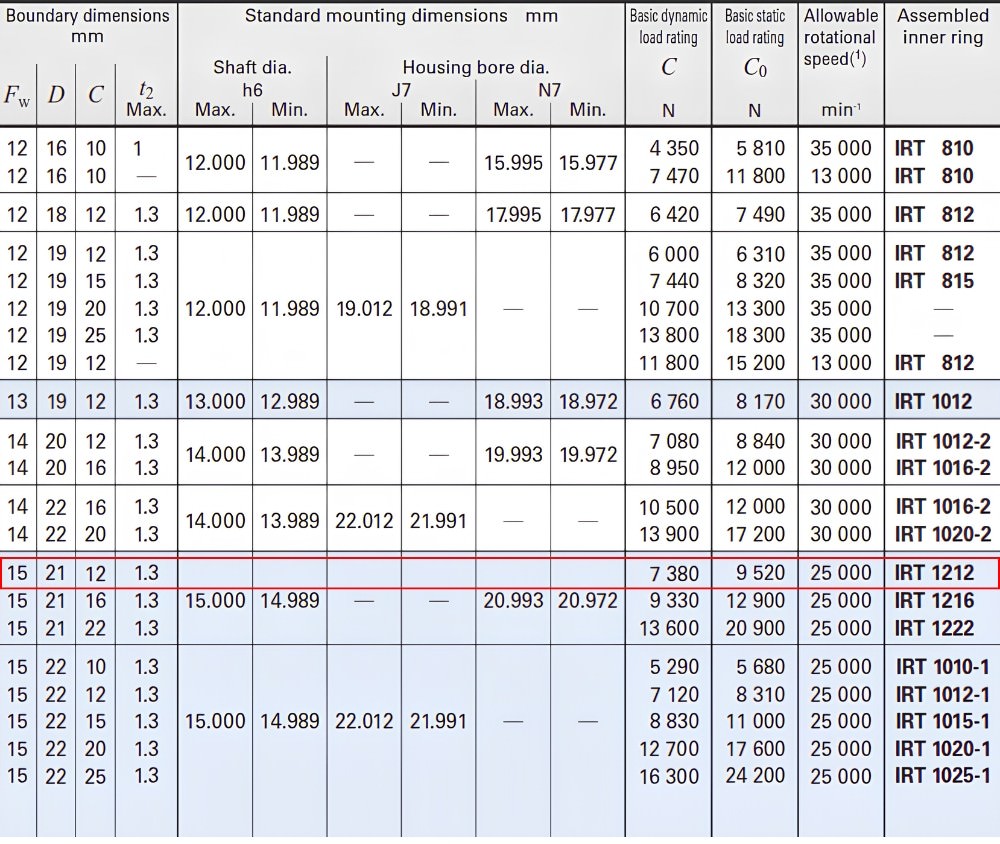
Task: Click the Boundary dimensions mm header
Action: click(x=88, y=26)
